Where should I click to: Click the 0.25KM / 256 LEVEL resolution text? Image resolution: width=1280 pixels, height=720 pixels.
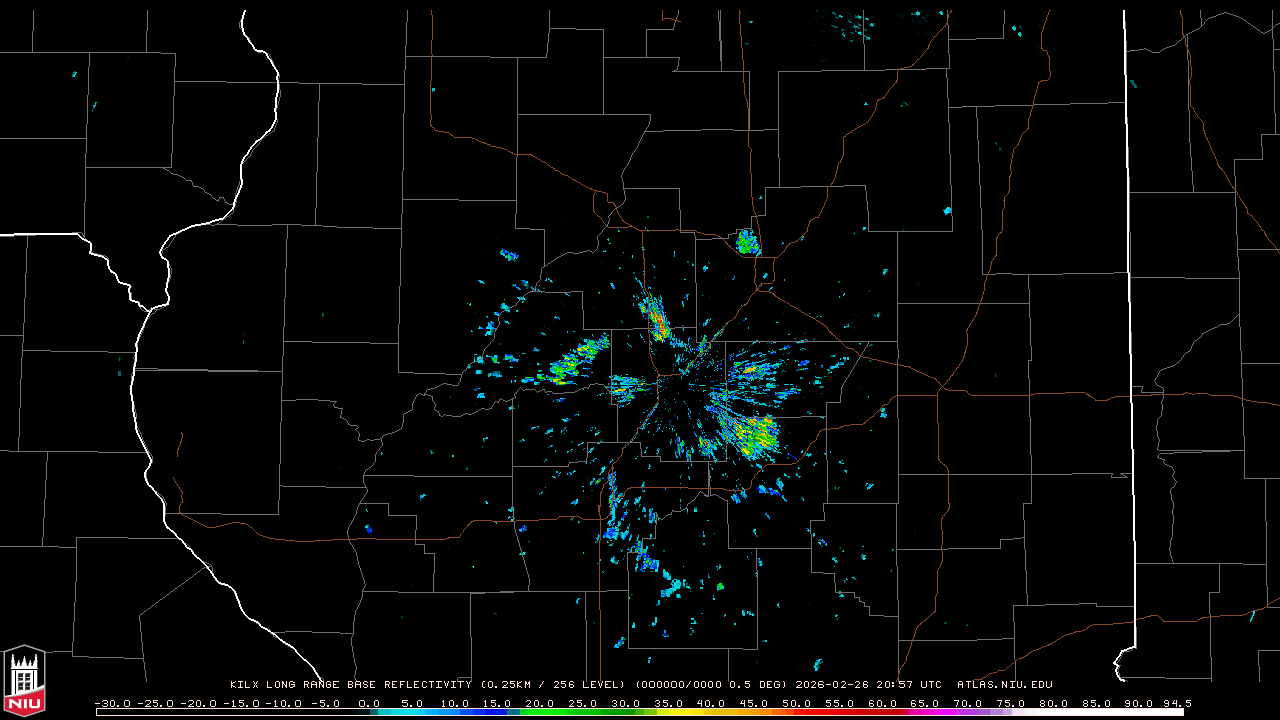[553, 685]
